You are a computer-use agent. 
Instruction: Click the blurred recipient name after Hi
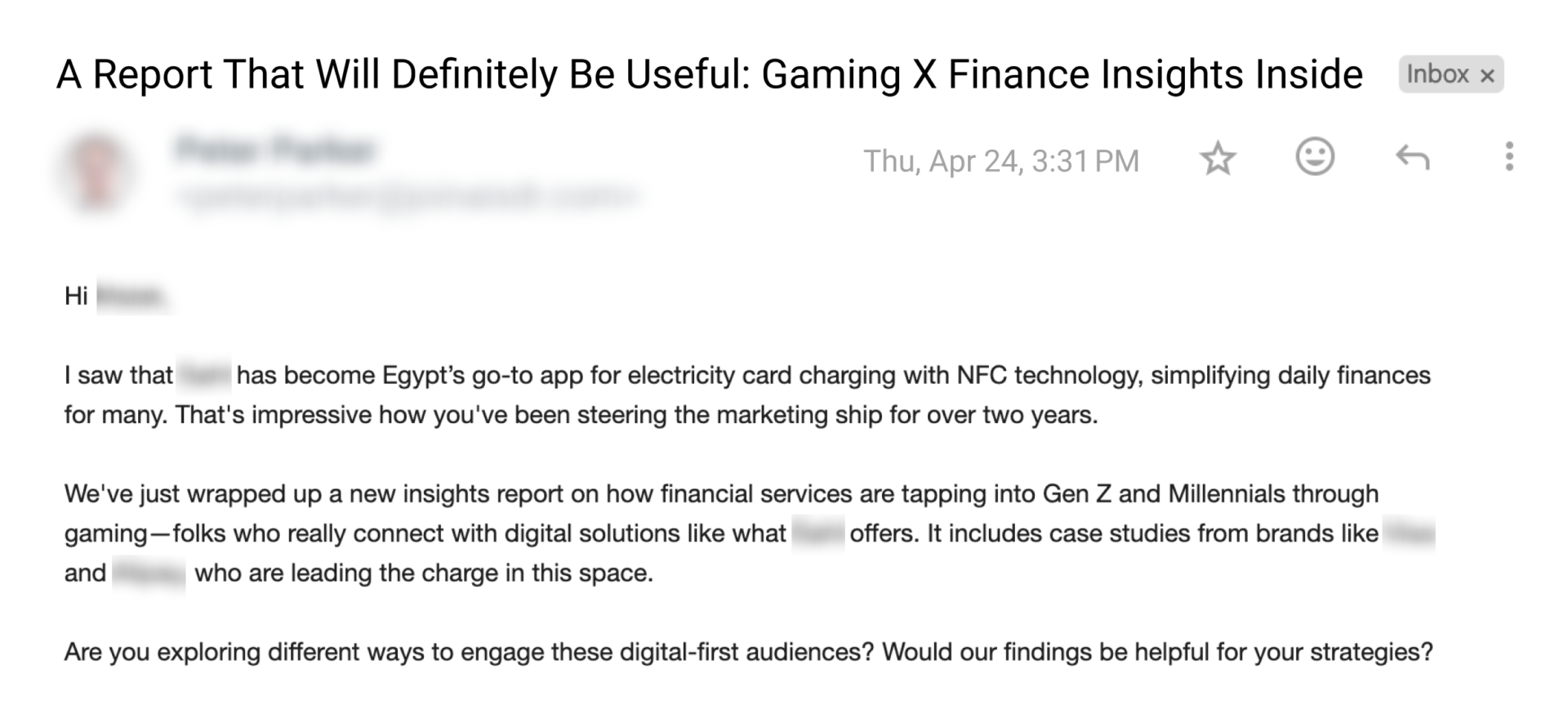pyautogui.click(x=132, y=296)
